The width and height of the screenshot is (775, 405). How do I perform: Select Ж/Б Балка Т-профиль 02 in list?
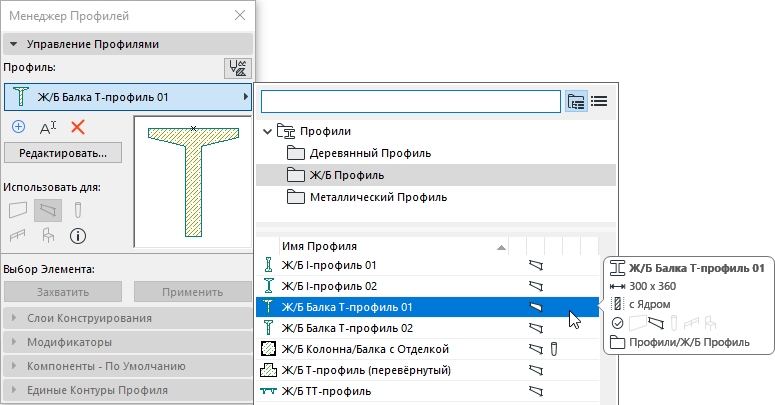(x=428, y=328)
